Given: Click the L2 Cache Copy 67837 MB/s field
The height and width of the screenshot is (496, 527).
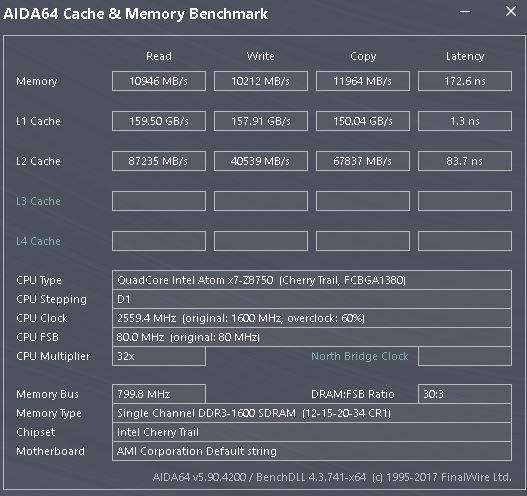Looking at the screenshot, I should click(x=363, y=161).
